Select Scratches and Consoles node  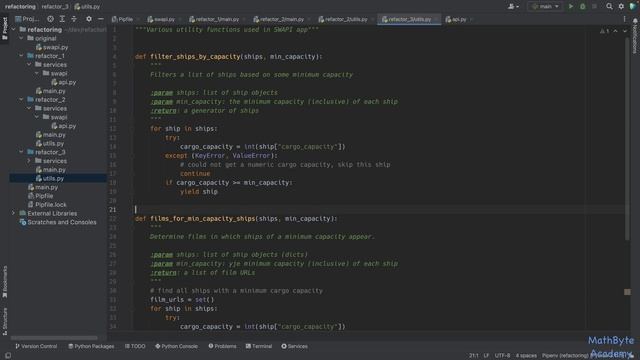click(x=58, y=222)
